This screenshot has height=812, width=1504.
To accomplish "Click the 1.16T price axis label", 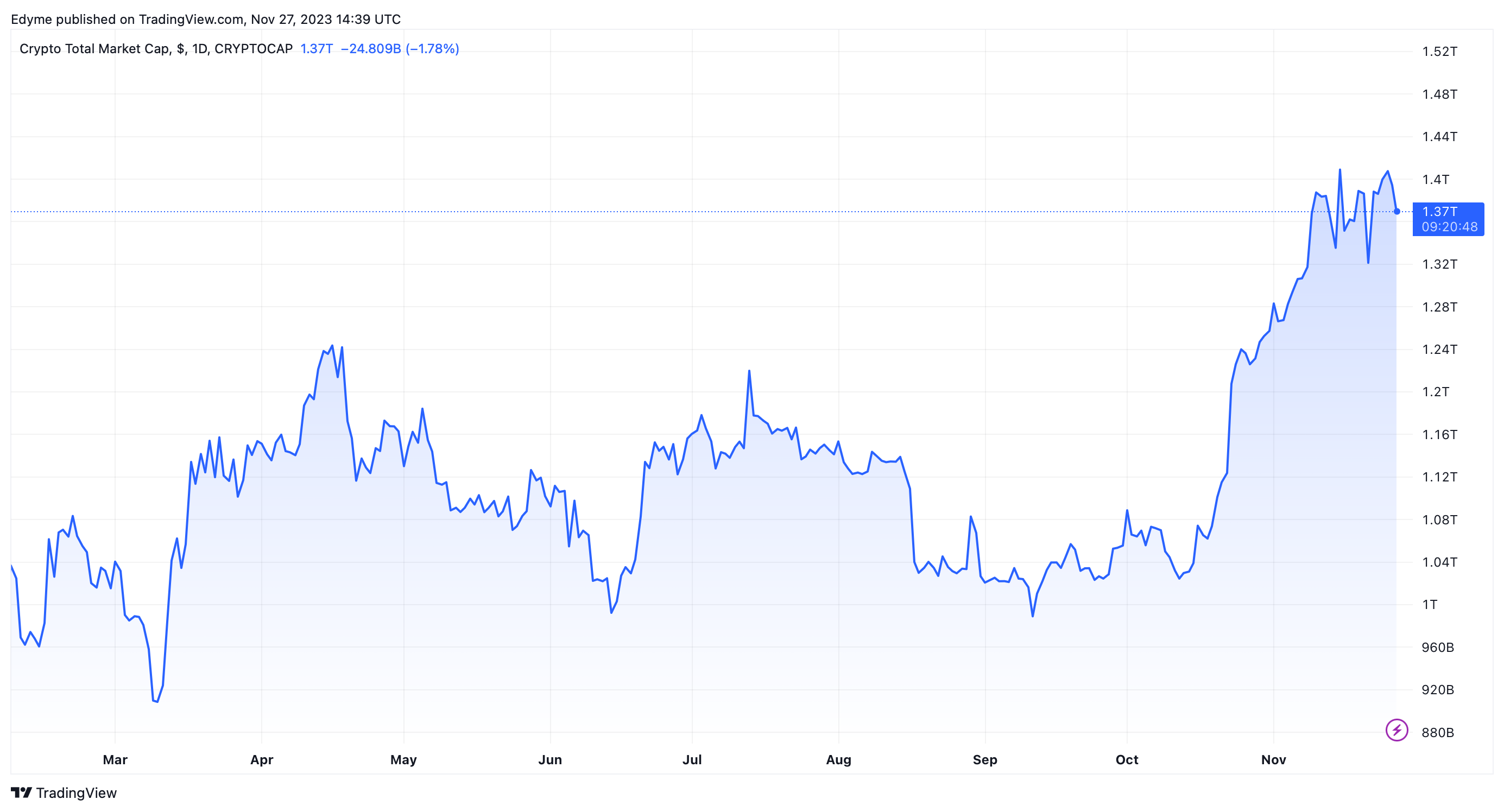I will pos(1439,434).
